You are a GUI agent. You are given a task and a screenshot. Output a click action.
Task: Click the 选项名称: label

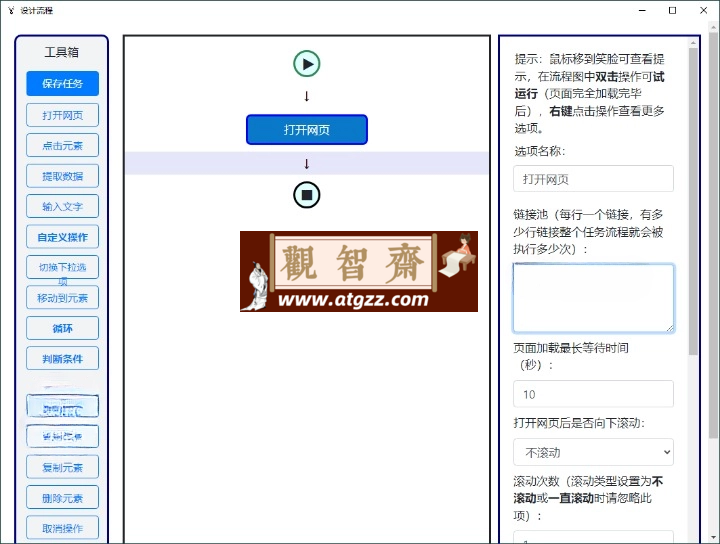[540, 151]
